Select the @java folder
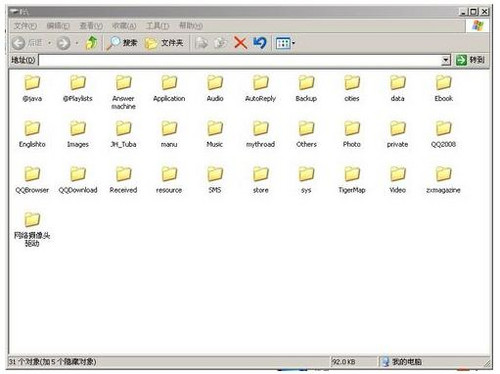Screen dimensions: 500x374 tap(32, 88)
